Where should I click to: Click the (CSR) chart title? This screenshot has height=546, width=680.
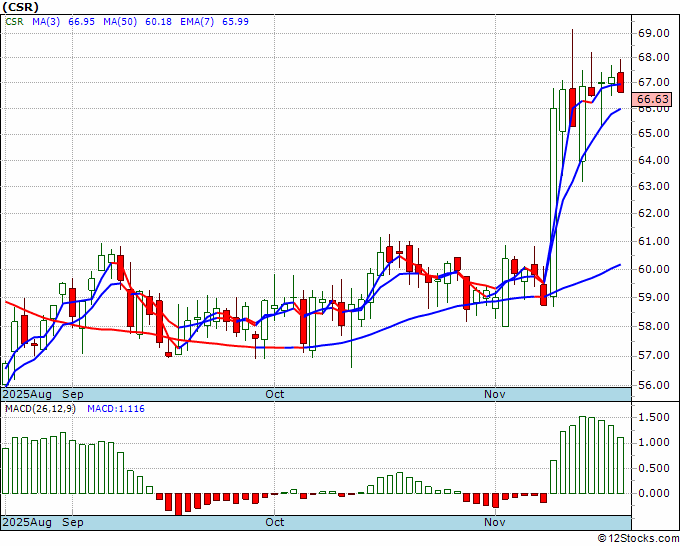(x=20, y=7)
